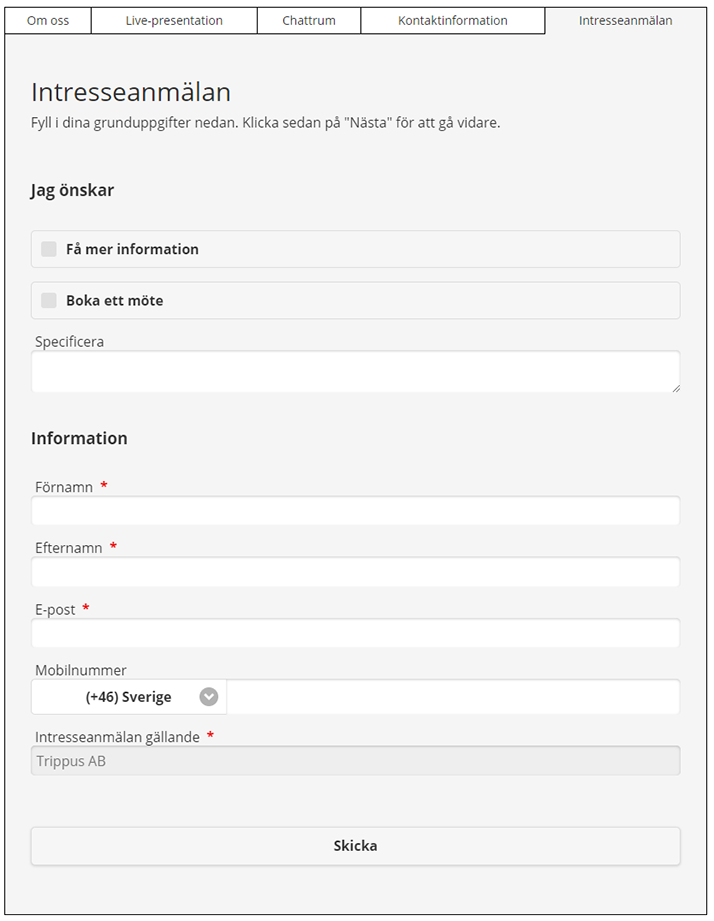Focus the Efternamn input field

(355, 572)
